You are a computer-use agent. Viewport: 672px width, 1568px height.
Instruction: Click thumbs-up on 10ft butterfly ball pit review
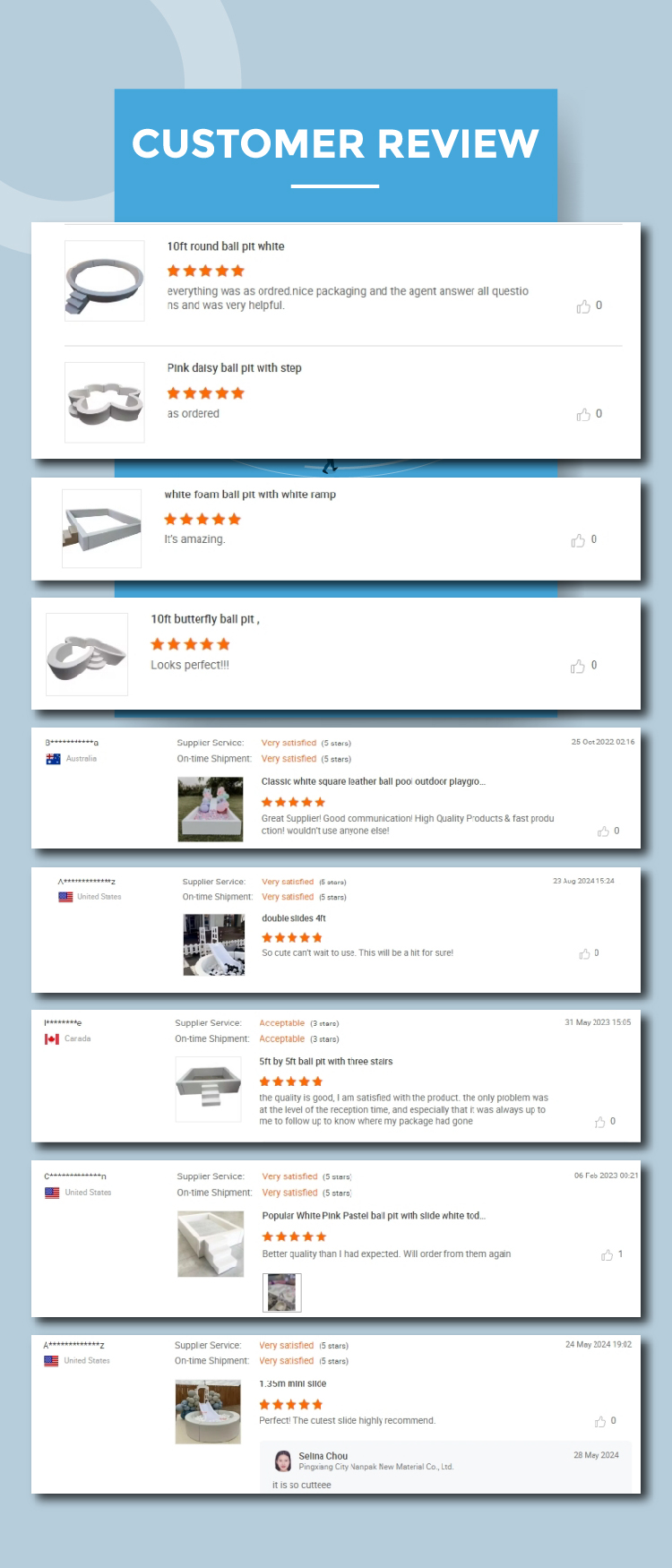pyautogui.click(x=578, y=666)
